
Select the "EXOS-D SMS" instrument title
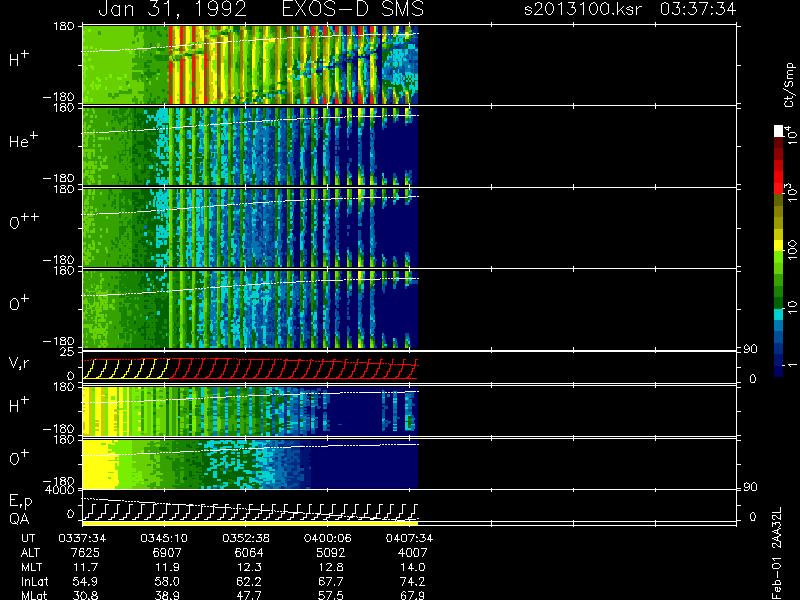click(353, 9)
